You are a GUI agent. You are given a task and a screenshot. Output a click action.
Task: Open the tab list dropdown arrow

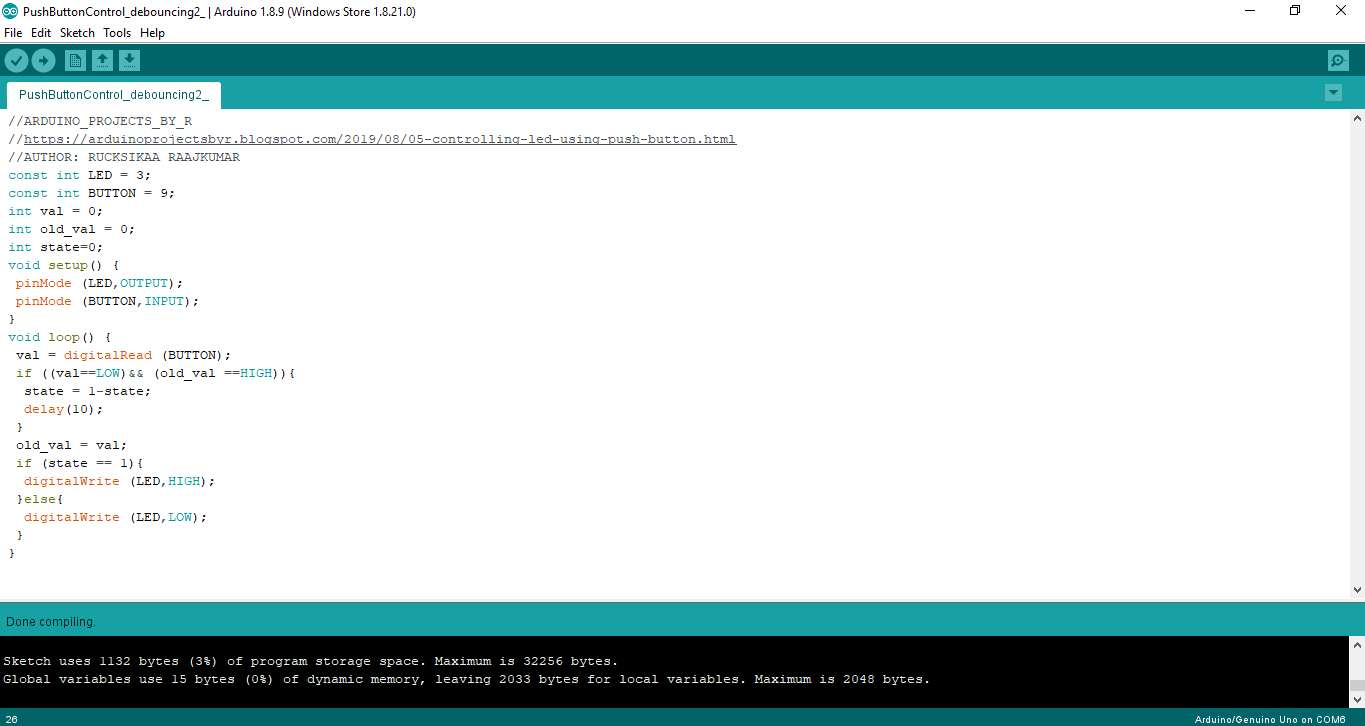1333,92
